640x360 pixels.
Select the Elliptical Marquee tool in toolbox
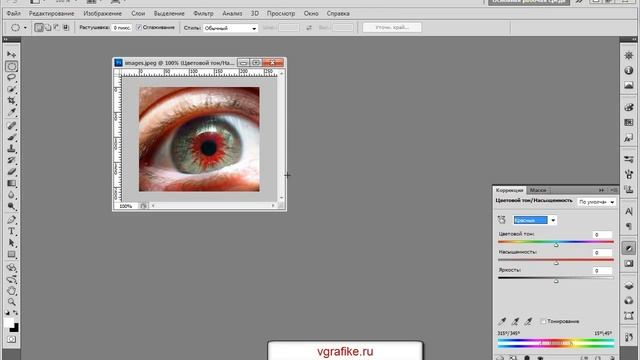(x=11, y=66)
